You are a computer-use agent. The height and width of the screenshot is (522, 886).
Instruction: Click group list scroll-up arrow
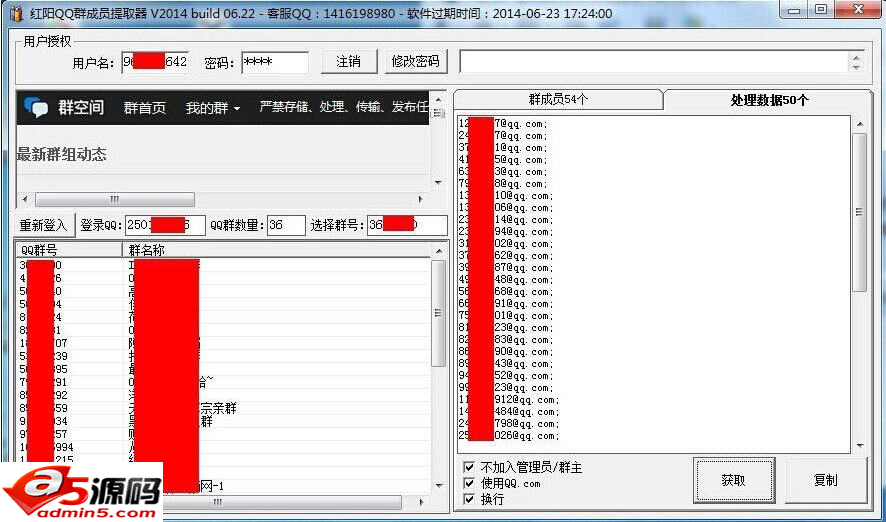[439, 251]
